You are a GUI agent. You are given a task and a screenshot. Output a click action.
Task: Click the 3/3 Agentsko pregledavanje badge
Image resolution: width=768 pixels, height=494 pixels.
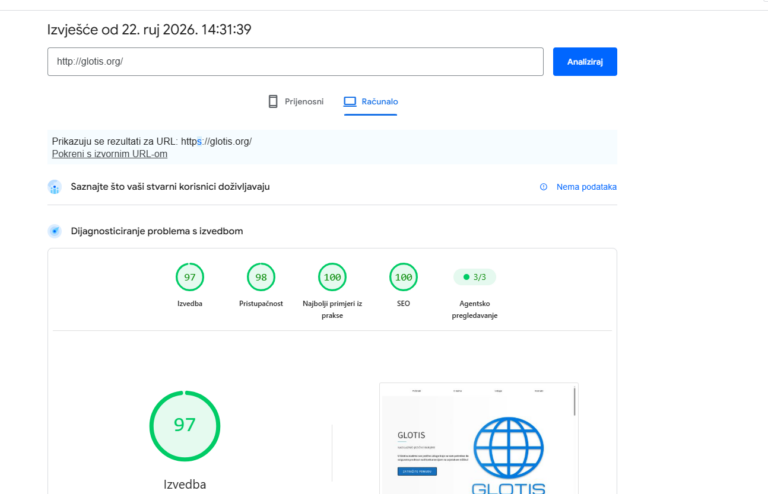point(475,277)
